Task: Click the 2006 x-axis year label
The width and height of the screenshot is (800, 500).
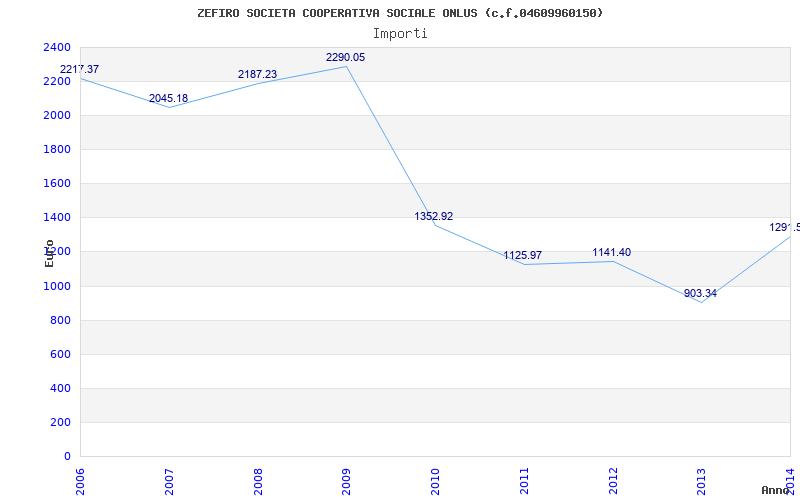Action: pyautogui.click(x=80, y=482)
